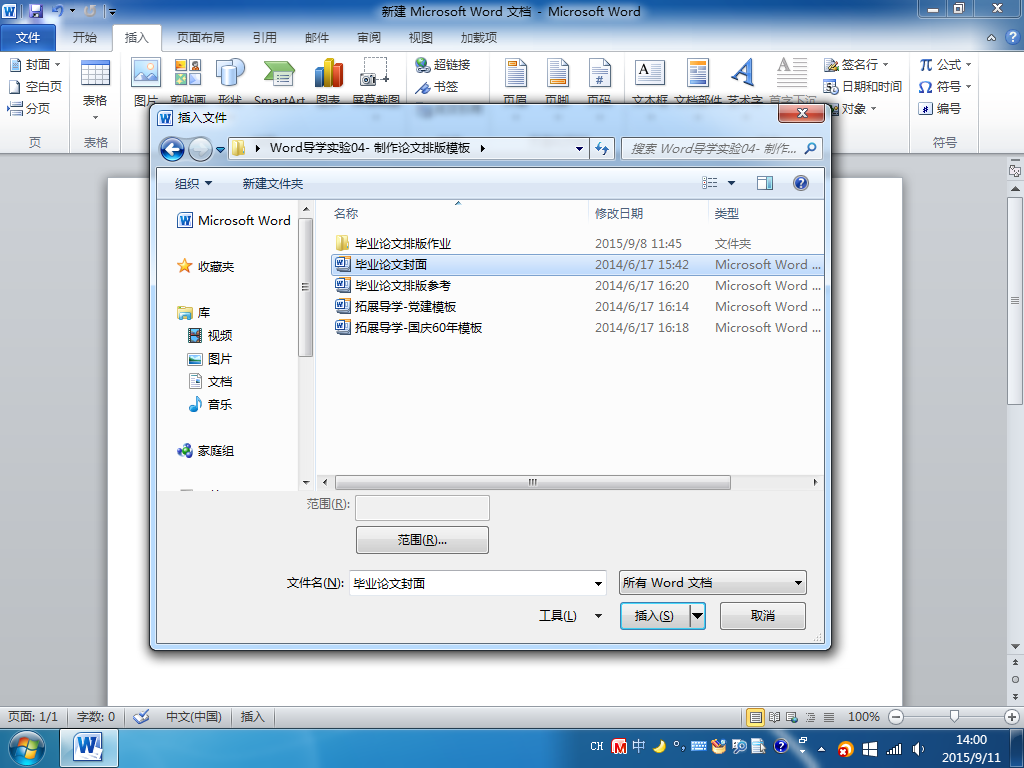Switch to Review (审阅) tab

(x=369, y=38)
